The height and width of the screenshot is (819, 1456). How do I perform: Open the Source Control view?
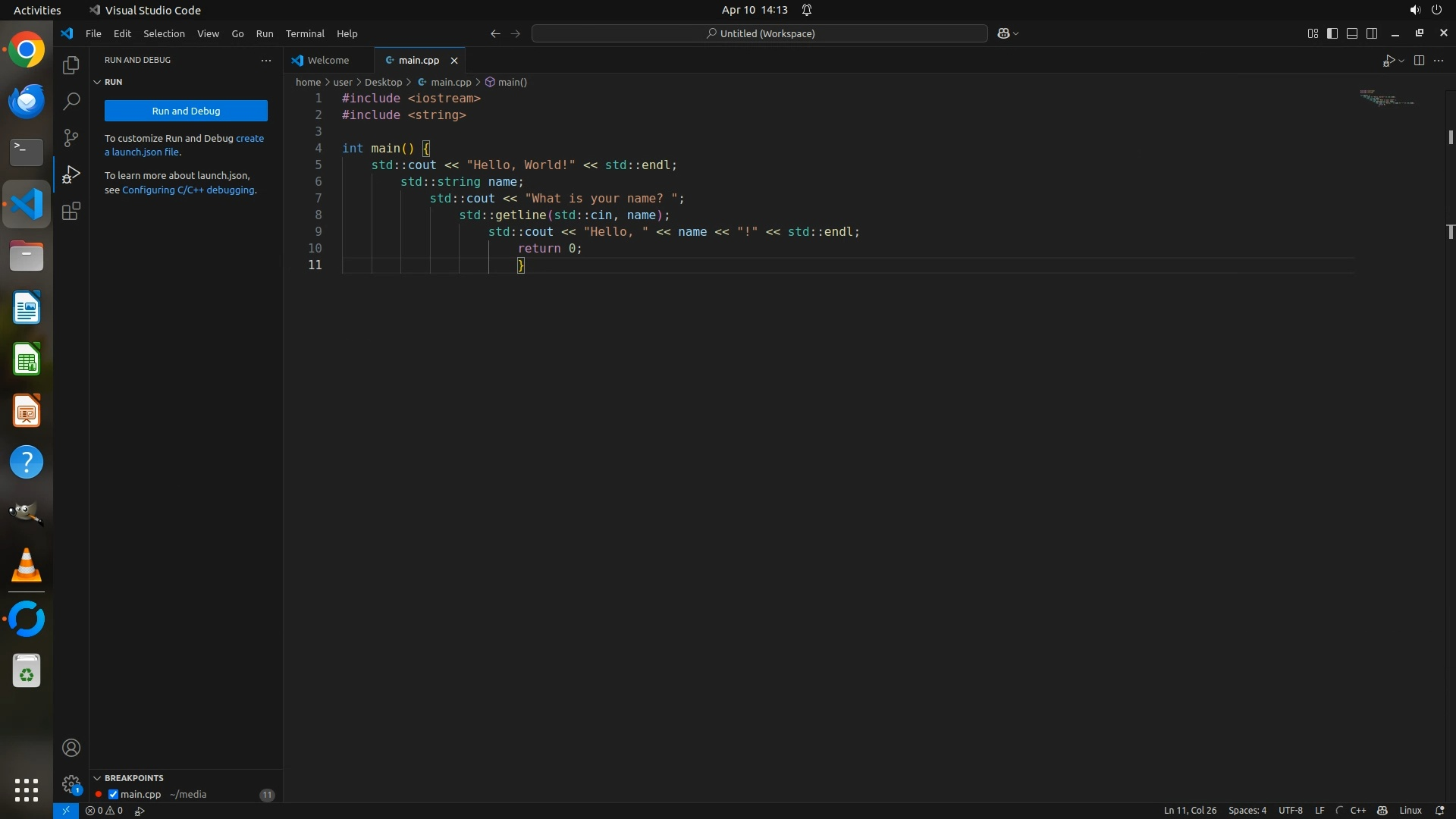pyautogui.click(x=71, y=137)
